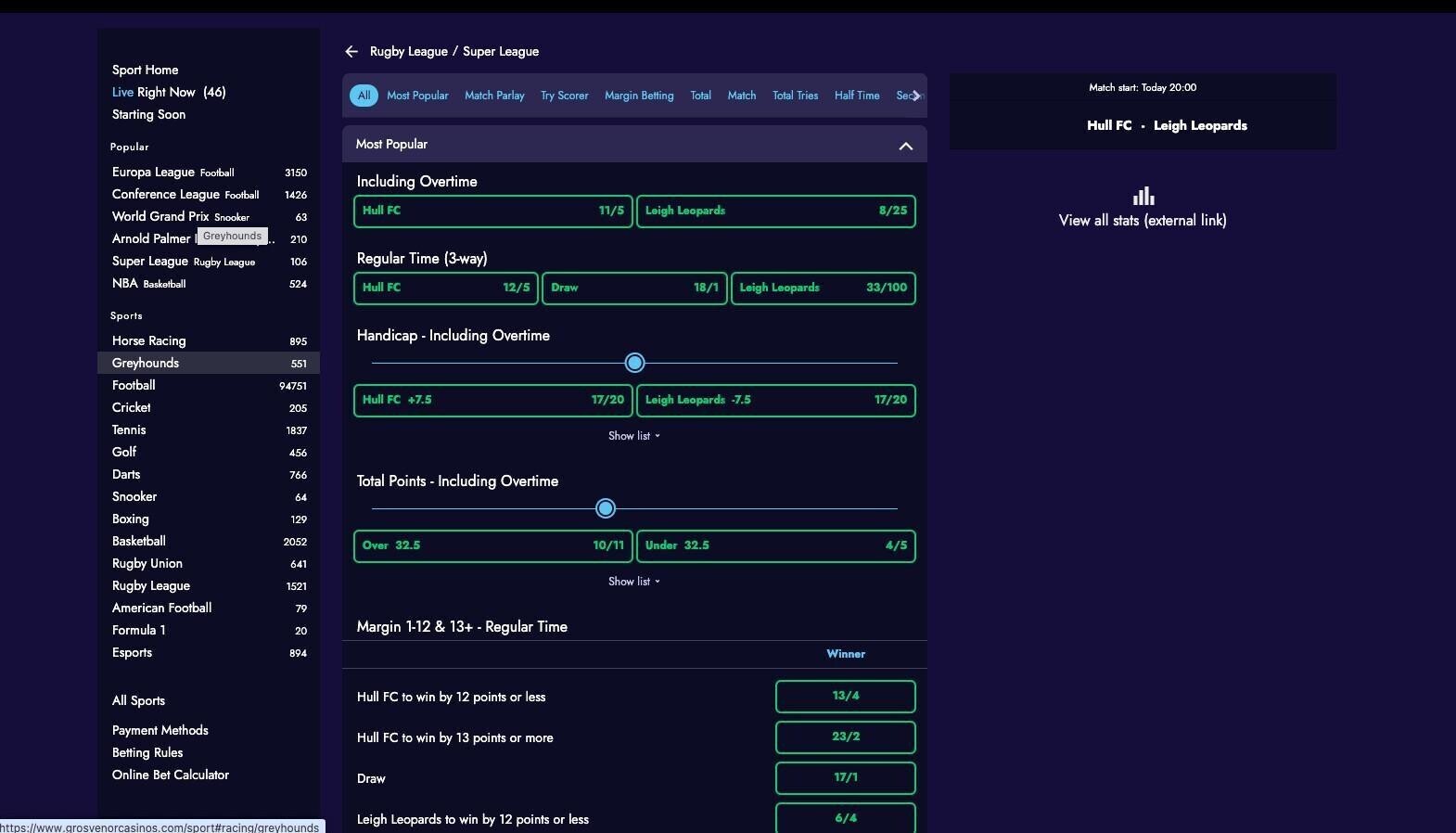Pick 17/1 margin Draw odds
The width and height of the screenshot is (1456, 833).
846,778
